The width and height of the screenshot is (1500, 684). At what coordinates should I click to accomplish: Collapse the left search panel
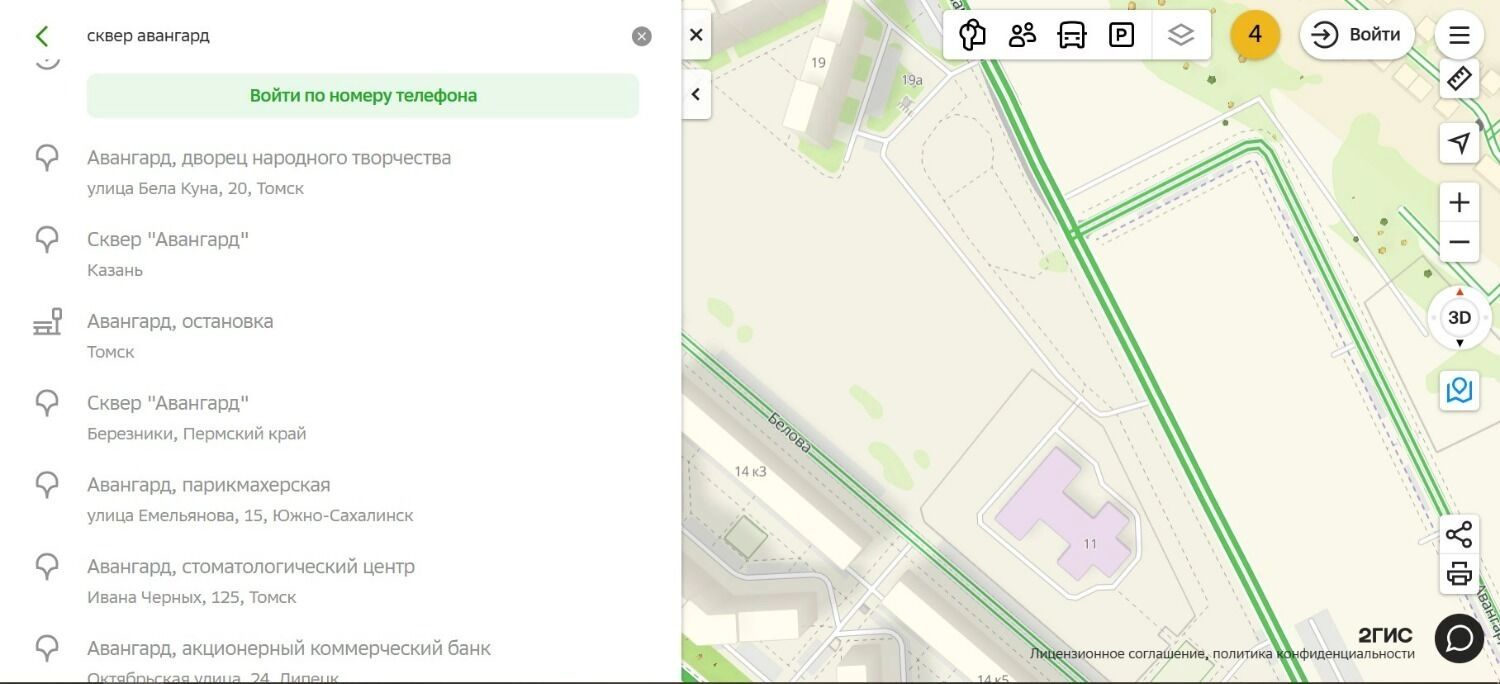click(x=696, y=95)
